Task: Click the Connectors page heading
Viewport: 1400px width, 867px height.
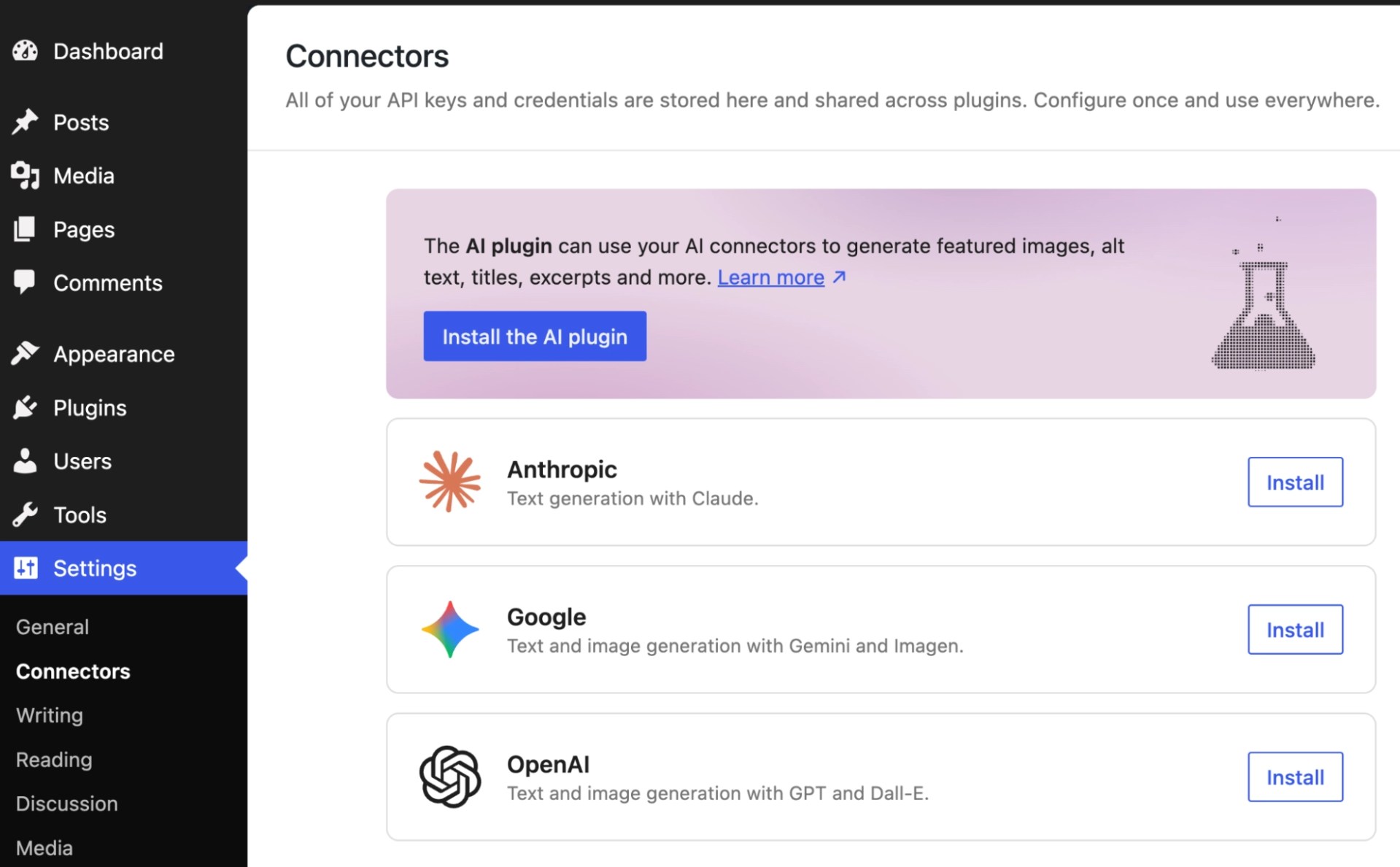Action: (x=367, y=56)
